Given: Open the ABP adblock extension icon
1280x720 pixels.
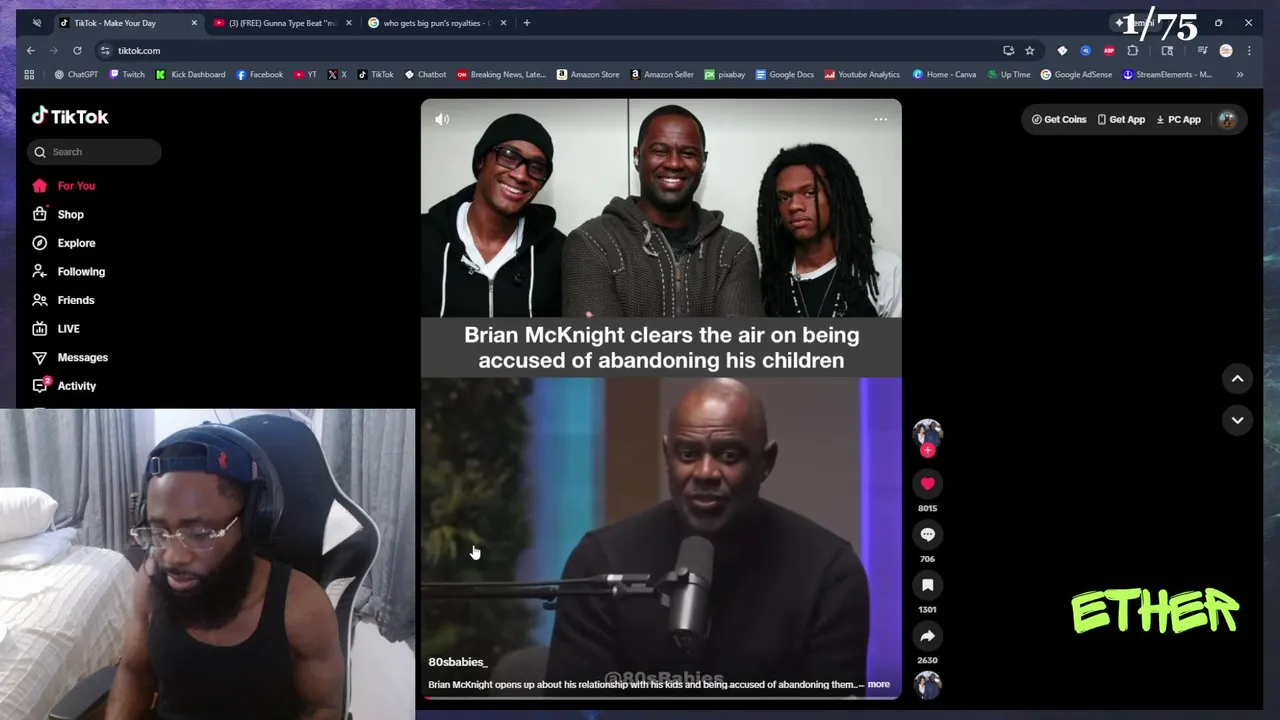Looking at the screenshot, I should point(1109,51).
